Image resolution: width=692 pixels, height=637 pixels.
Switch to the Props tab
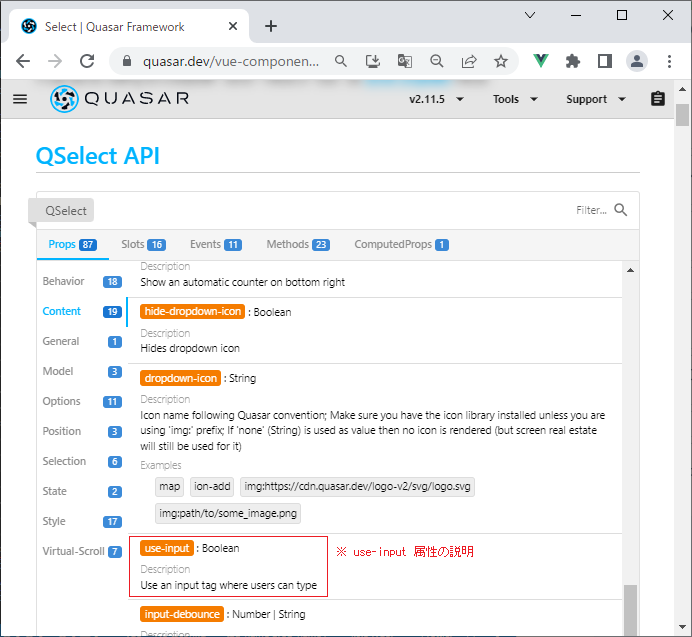pyautogui.click(x=72, y=245)
